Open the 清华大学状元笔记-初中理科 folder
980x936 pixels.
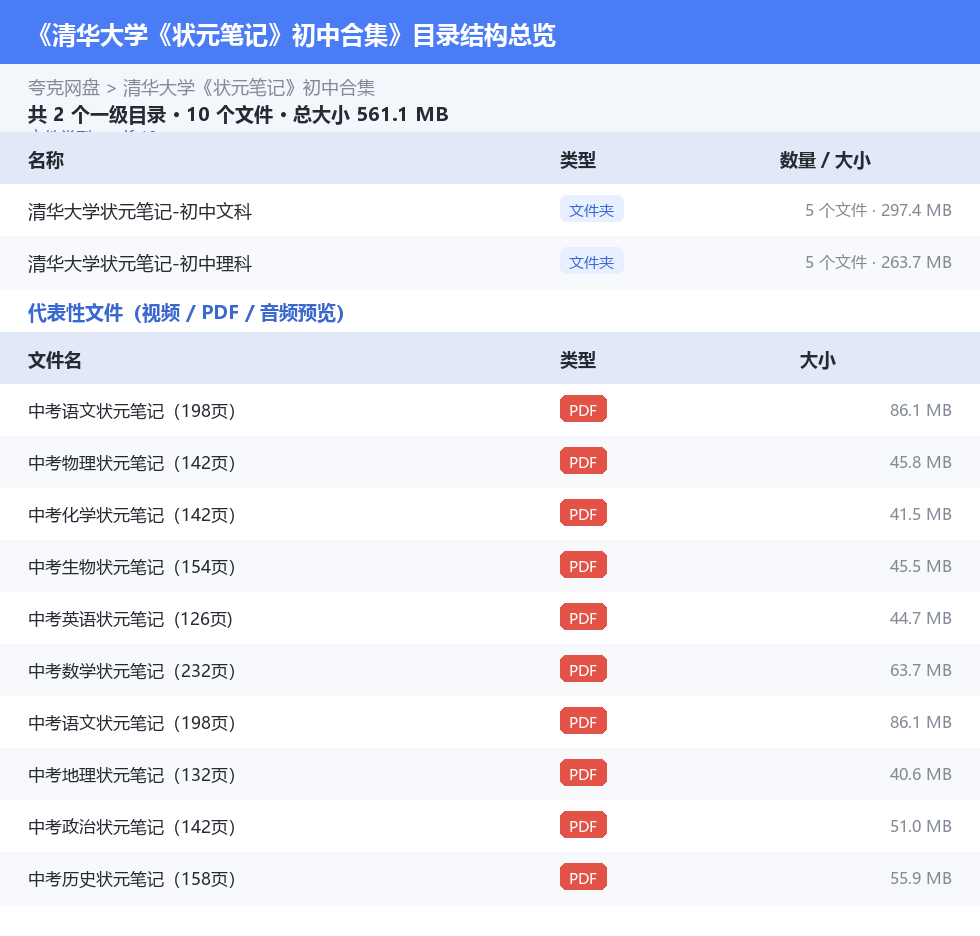click(139, 264)
